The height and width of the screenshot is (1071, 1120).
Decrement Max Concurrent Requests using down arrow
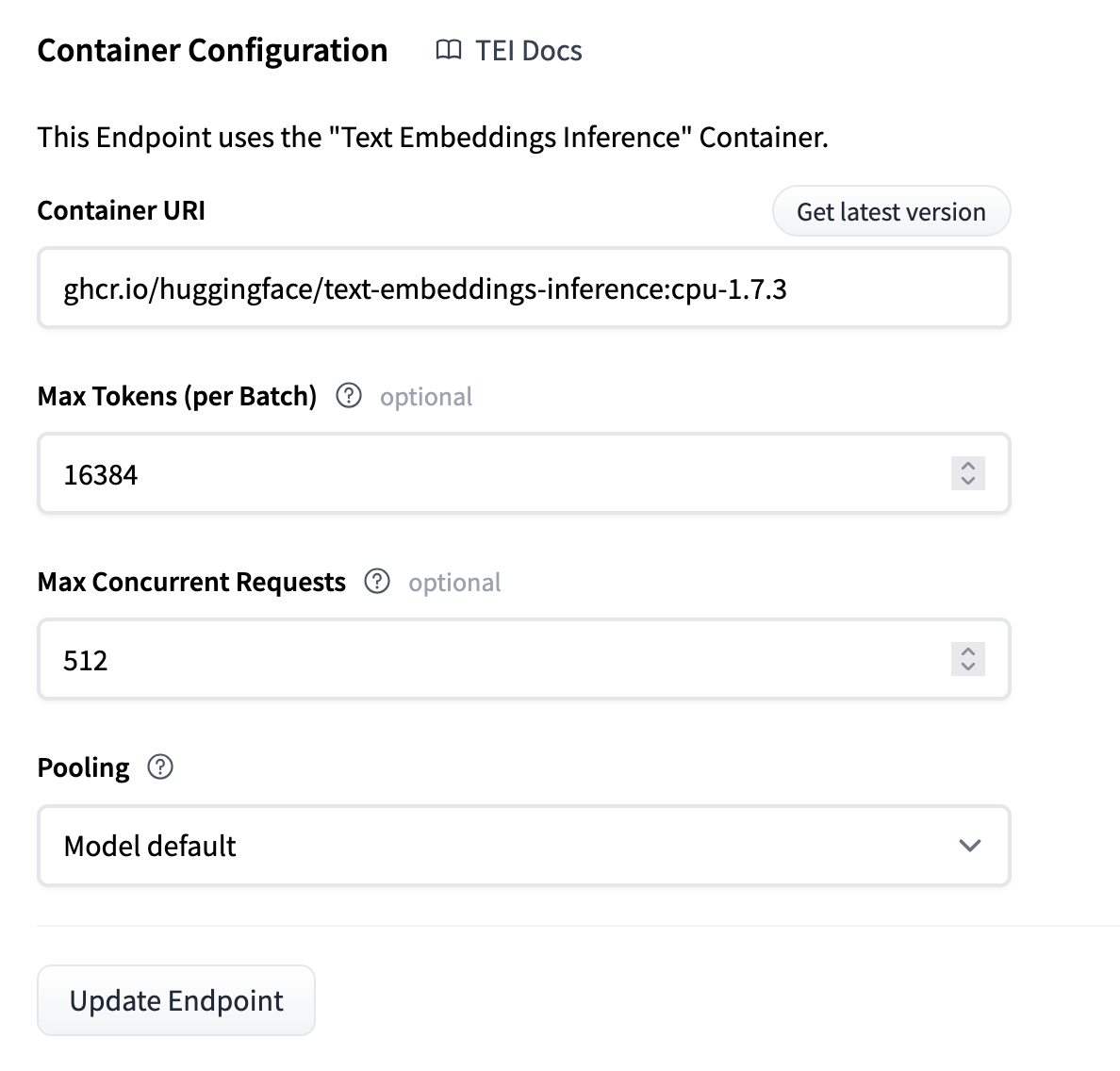[x=968, y=667]
